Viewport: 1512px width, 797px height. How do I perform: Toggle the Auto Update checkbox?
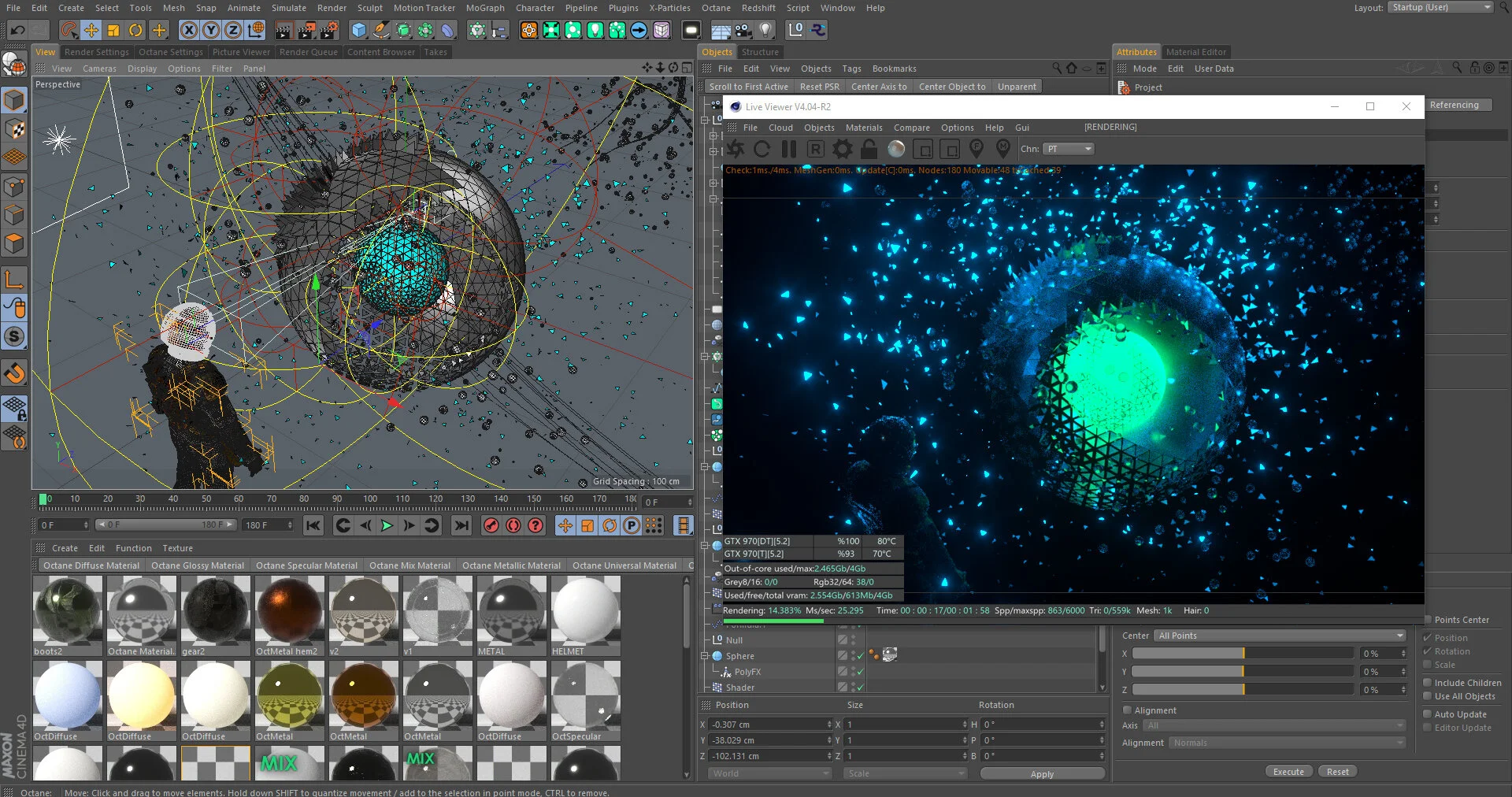(x=1428, y=714)
